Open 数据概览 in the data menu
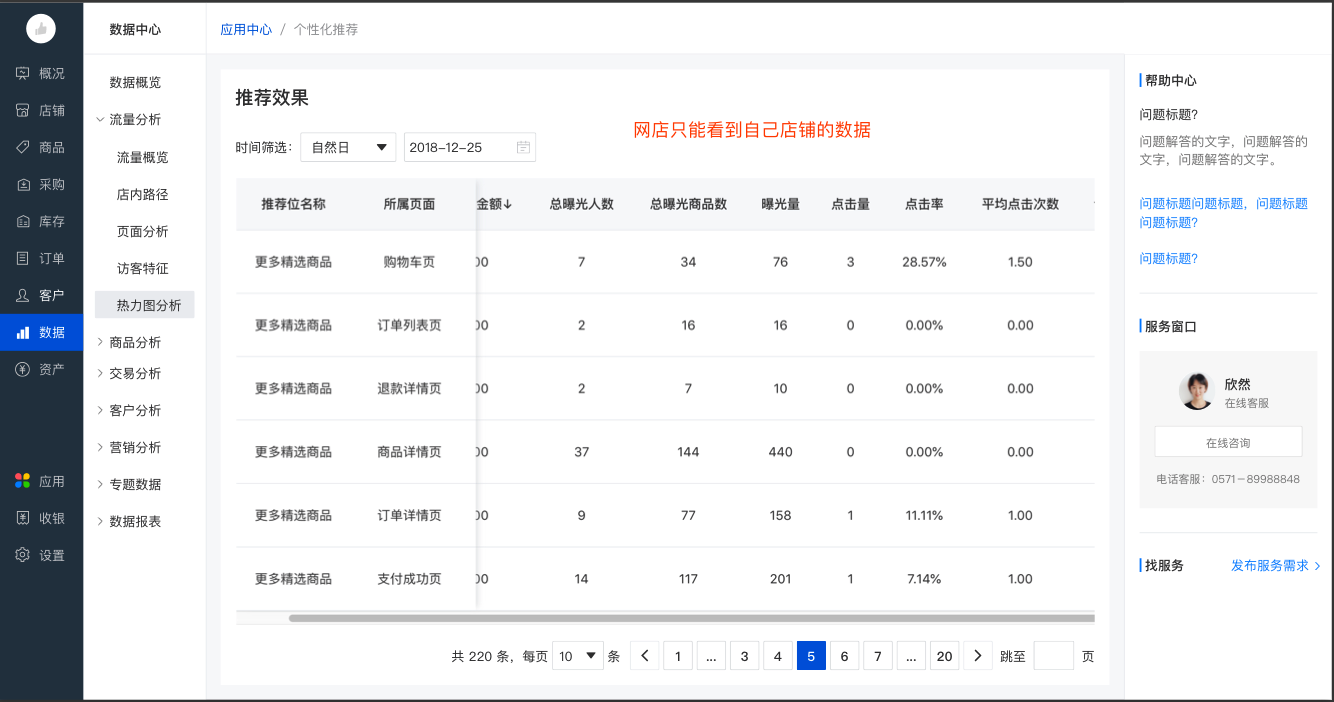This screenshot has height=702, width=1334. click(x=135, y=82)
